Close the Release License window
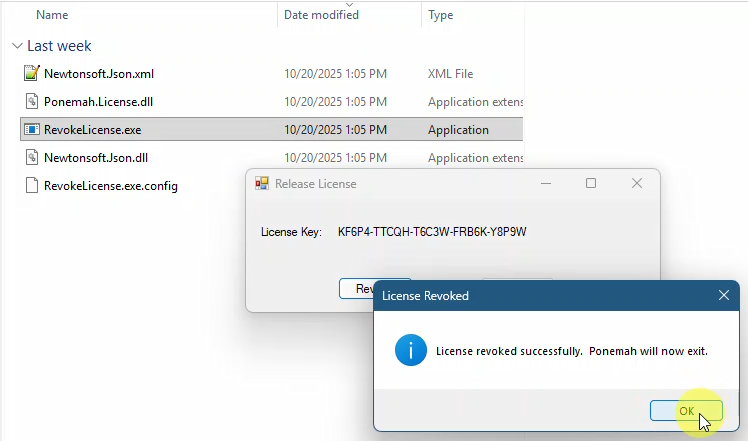 coord(636,184)
